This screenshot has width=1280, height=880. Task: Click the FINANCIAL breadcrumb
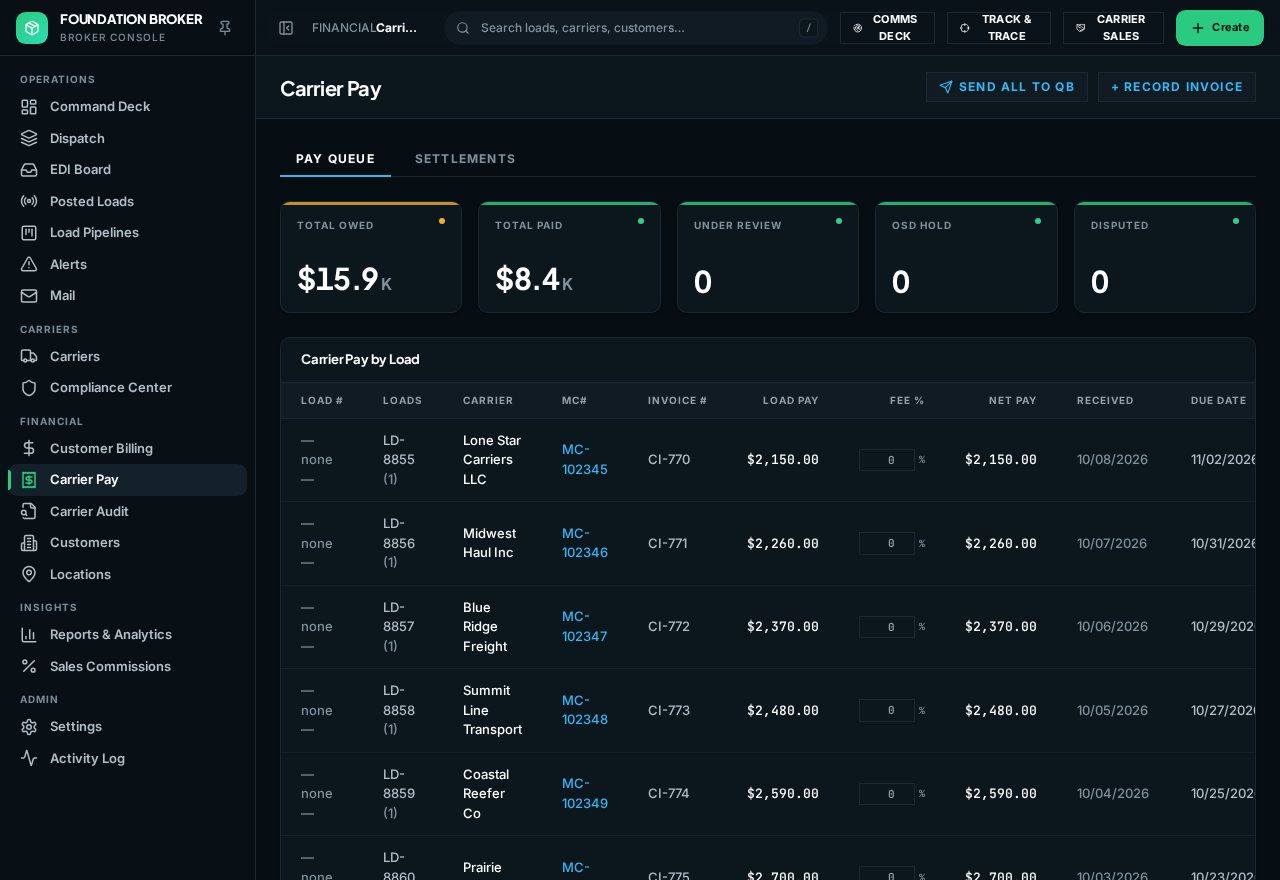click(x=343, y=28)
